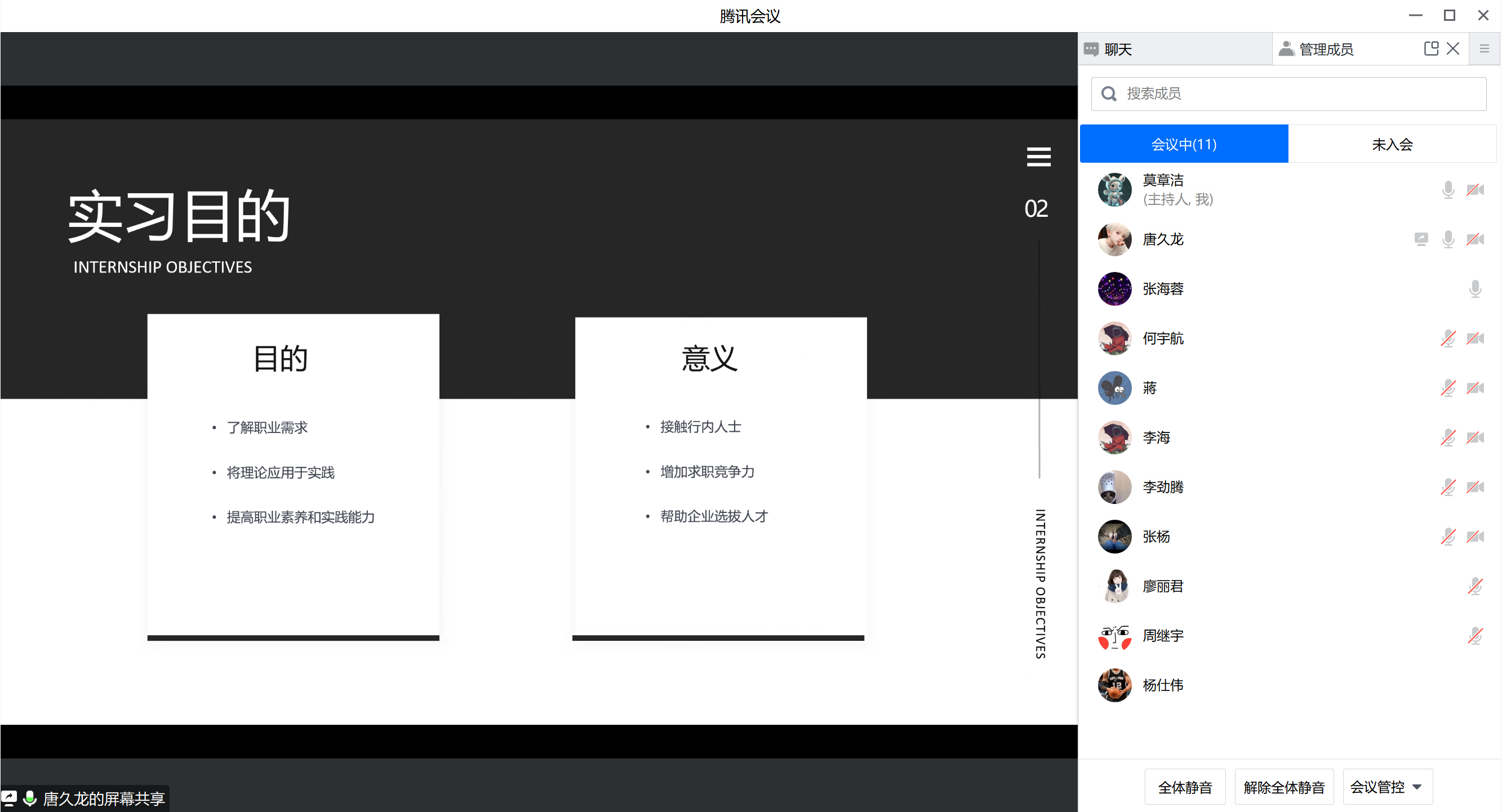Viewport: 1502px width, 812px height.
Task: Click the 解除全体静音 button
Action: pos(1284,787)
